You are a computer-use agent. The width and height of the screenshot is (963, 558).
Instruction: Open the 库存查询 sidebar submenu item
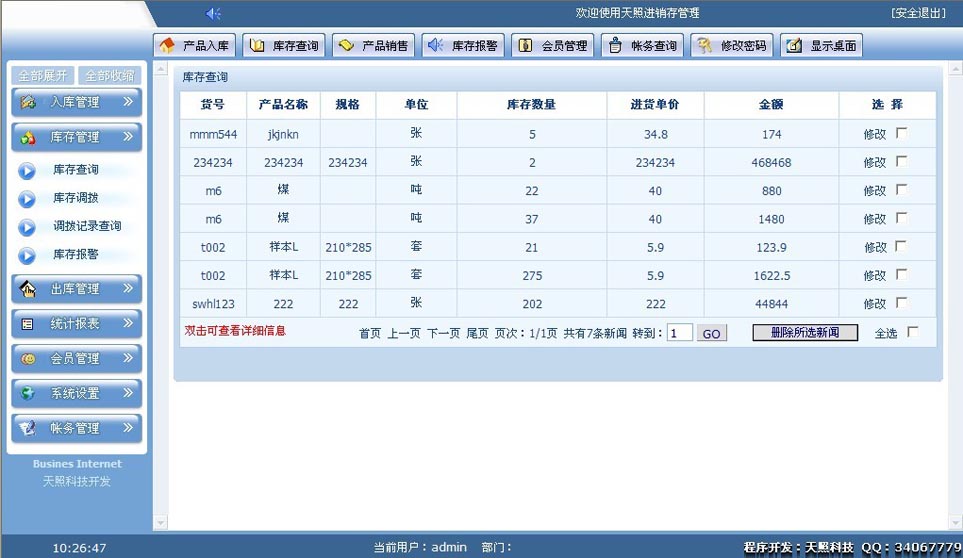pyautogui.click(x=76, y=169)
